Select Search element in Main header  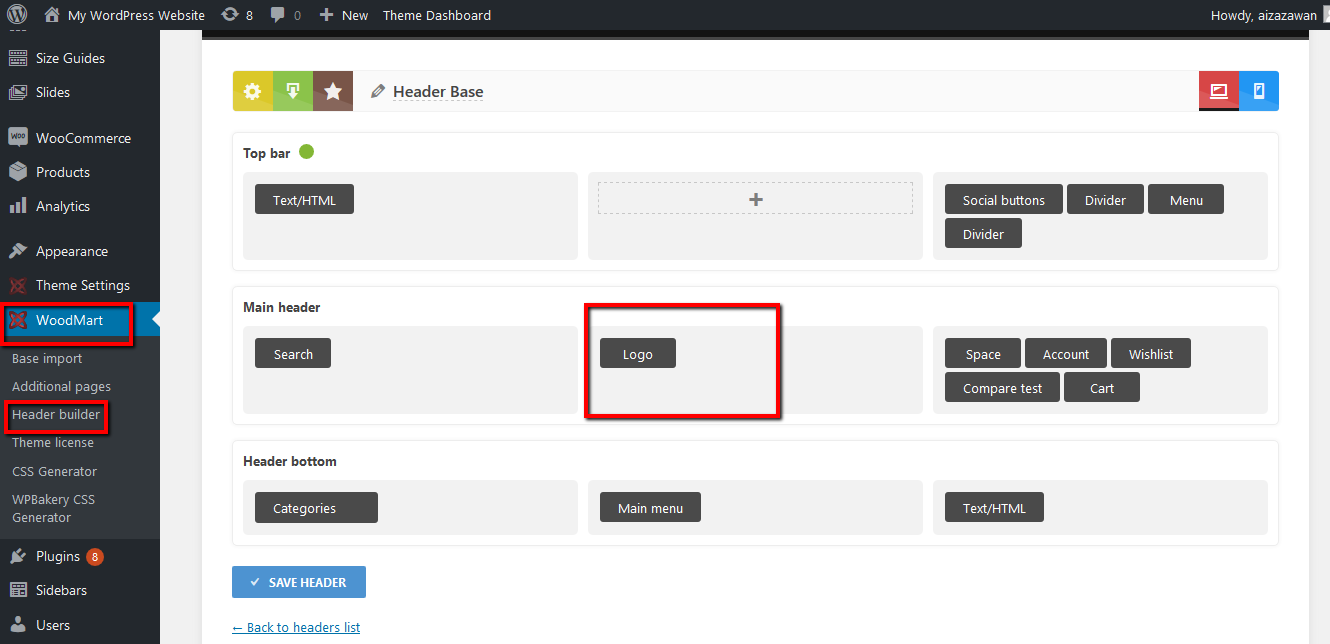[293, 354]
